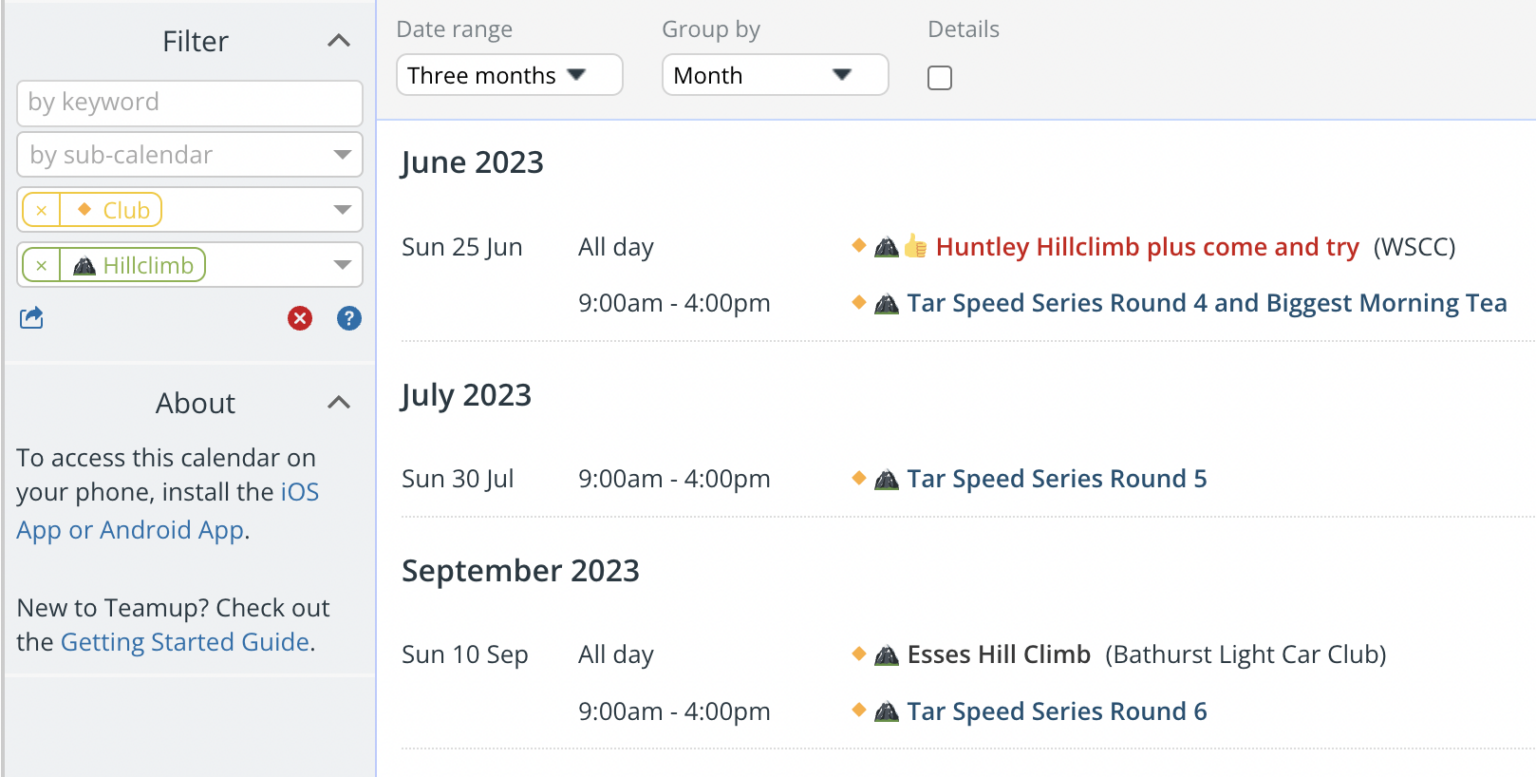Open the Date range dropdown
The width and height of the screenshot is (1536, 777).
509,76
